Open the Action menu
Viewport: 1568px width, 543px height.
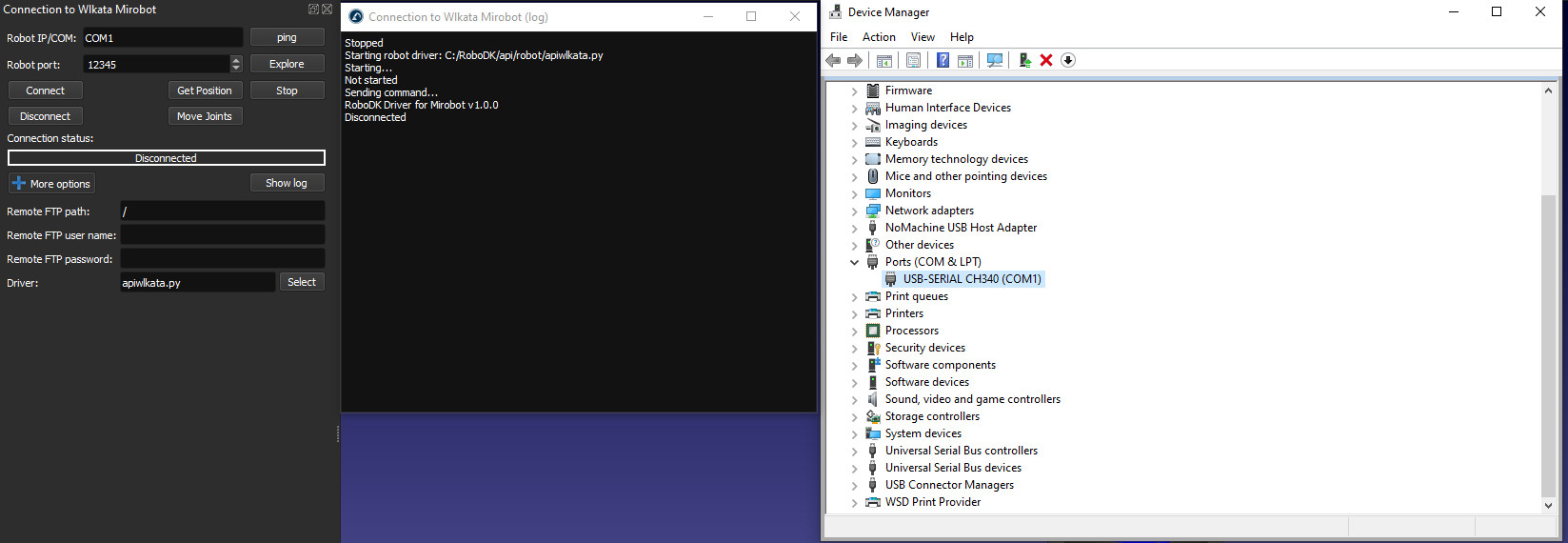[x=878, y=37]
